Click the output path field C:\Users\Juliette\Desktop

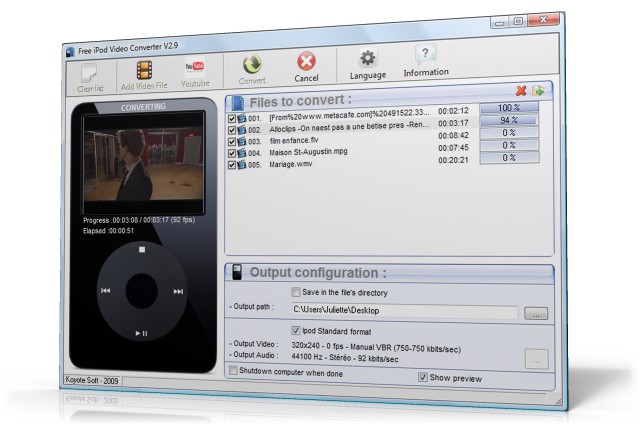pyautogui.click(x=404, y=311)
